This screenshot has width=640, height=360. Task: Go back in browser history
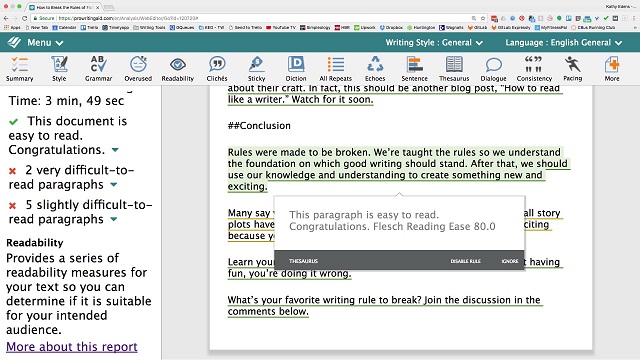[6, 18]
